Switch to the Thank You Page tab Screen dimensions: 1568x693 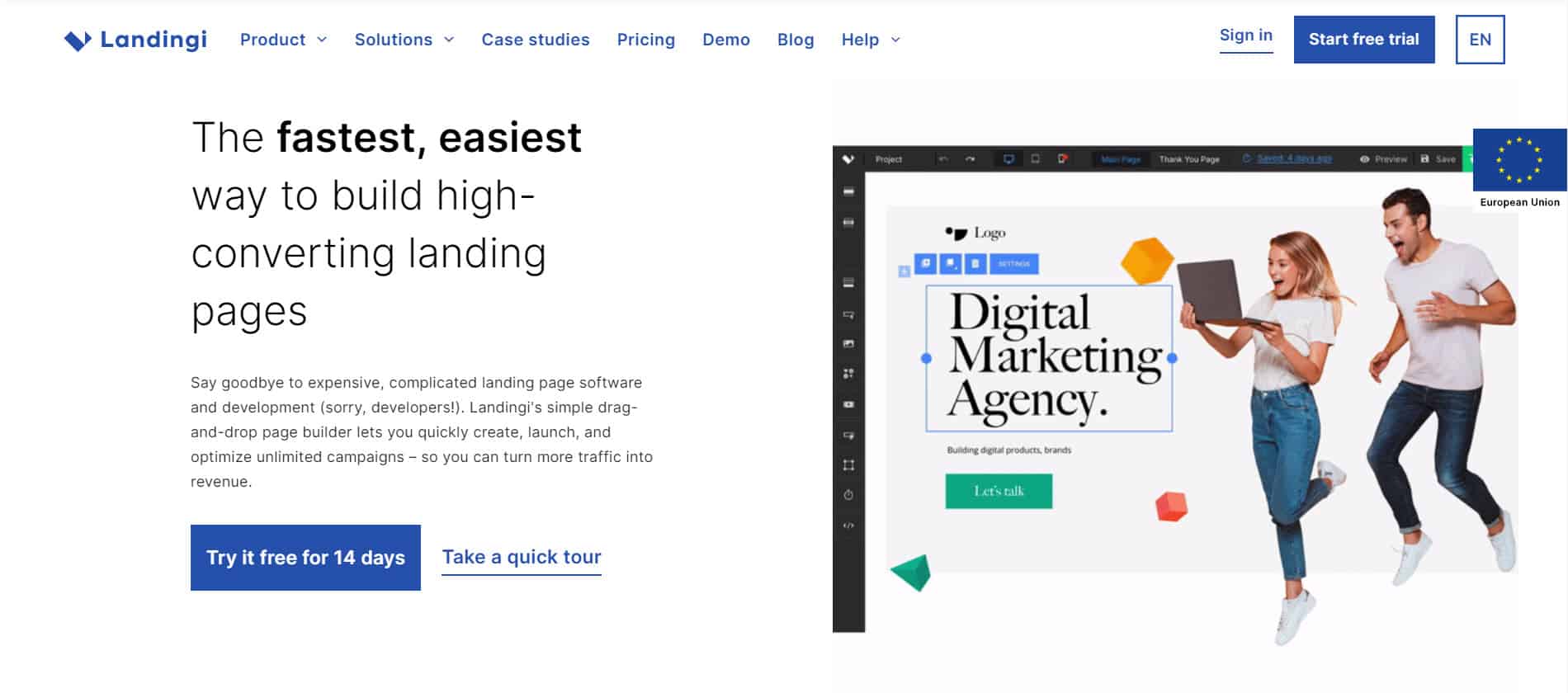point(1188,159)
